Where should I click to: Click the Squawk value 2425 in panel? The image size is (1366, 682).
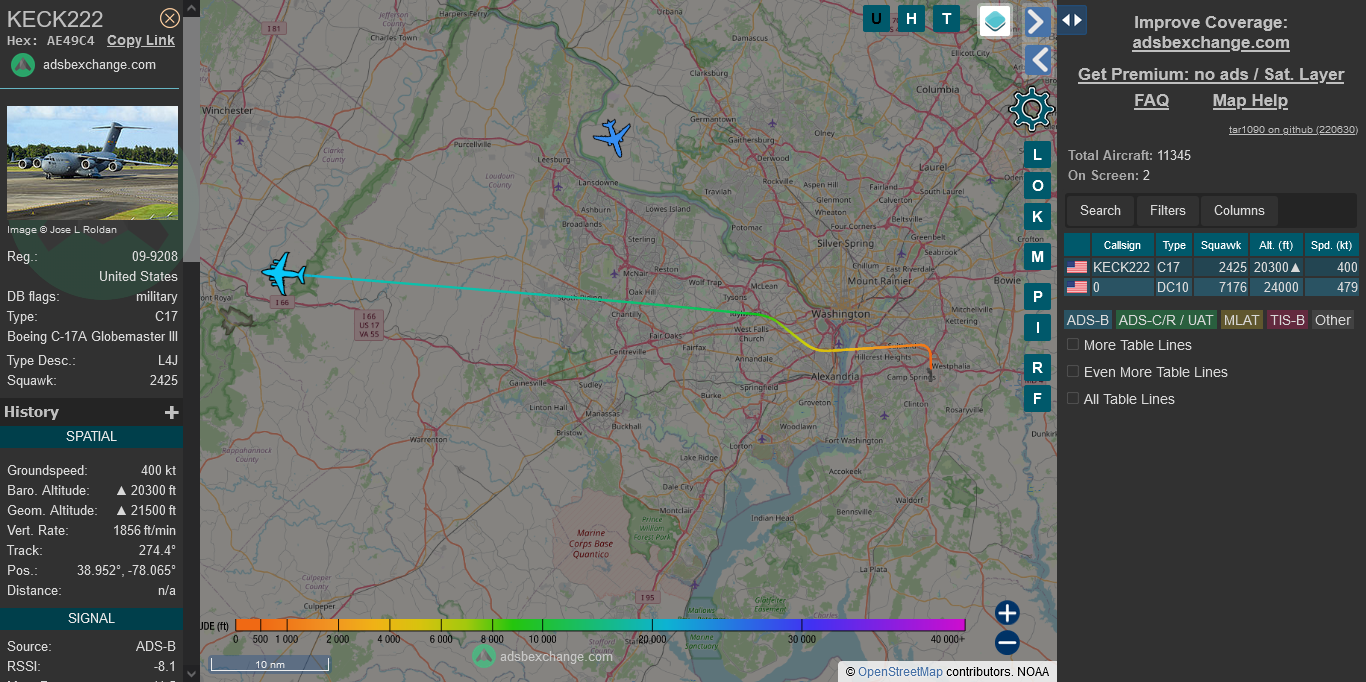pos(160,380)
